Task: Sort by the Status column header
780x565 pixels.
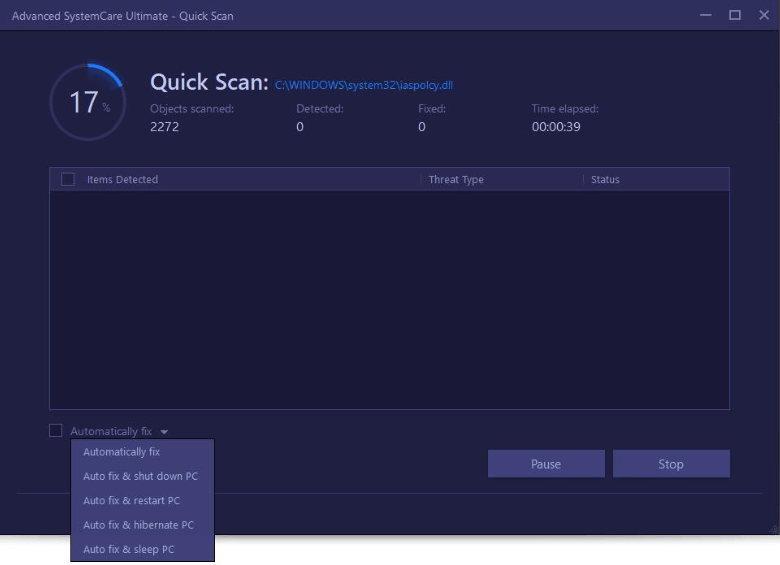Action: pos(605,180)
